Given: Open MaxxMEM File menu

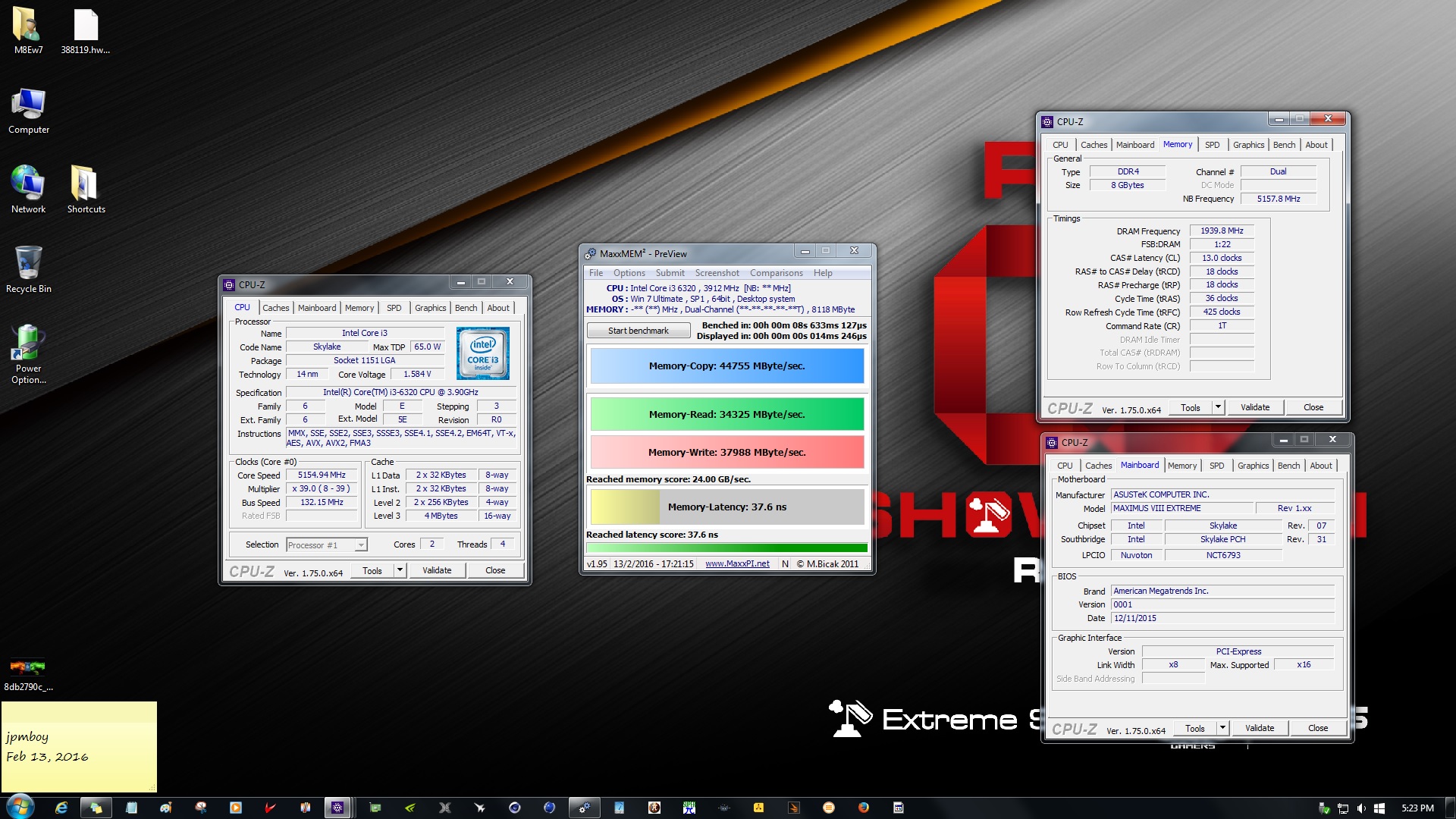Looking at the screenshot, I should click(596, 273).
